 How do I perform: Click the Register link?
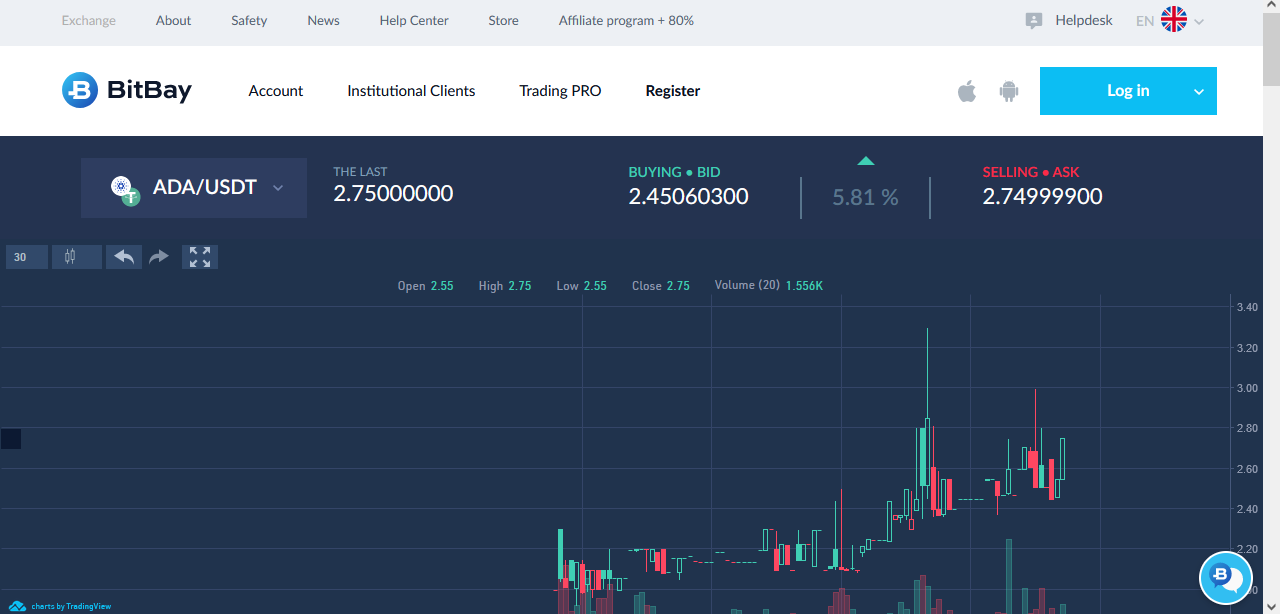click(672, 91)
